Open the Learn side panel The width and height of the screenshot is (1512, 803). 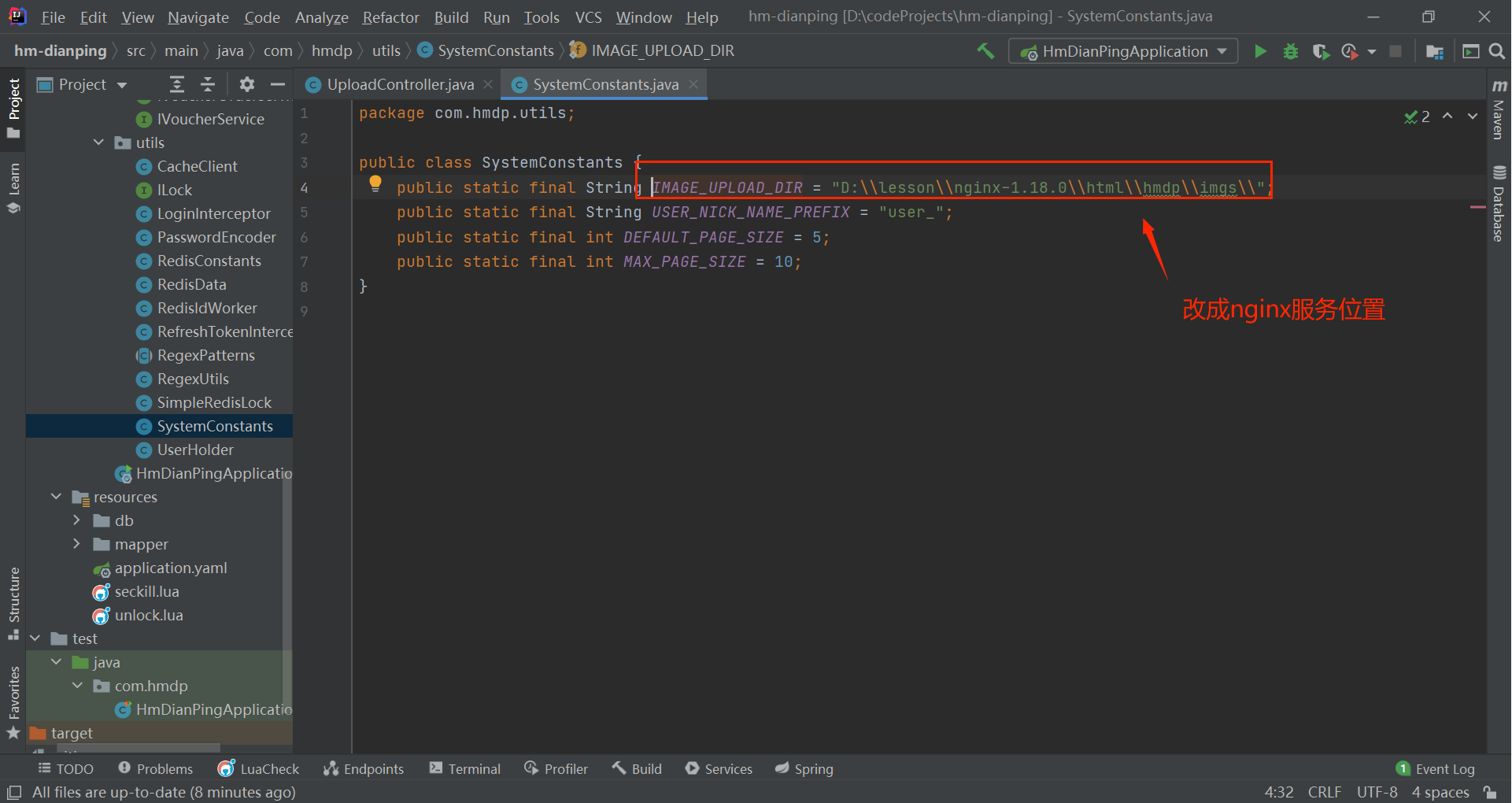13,188
